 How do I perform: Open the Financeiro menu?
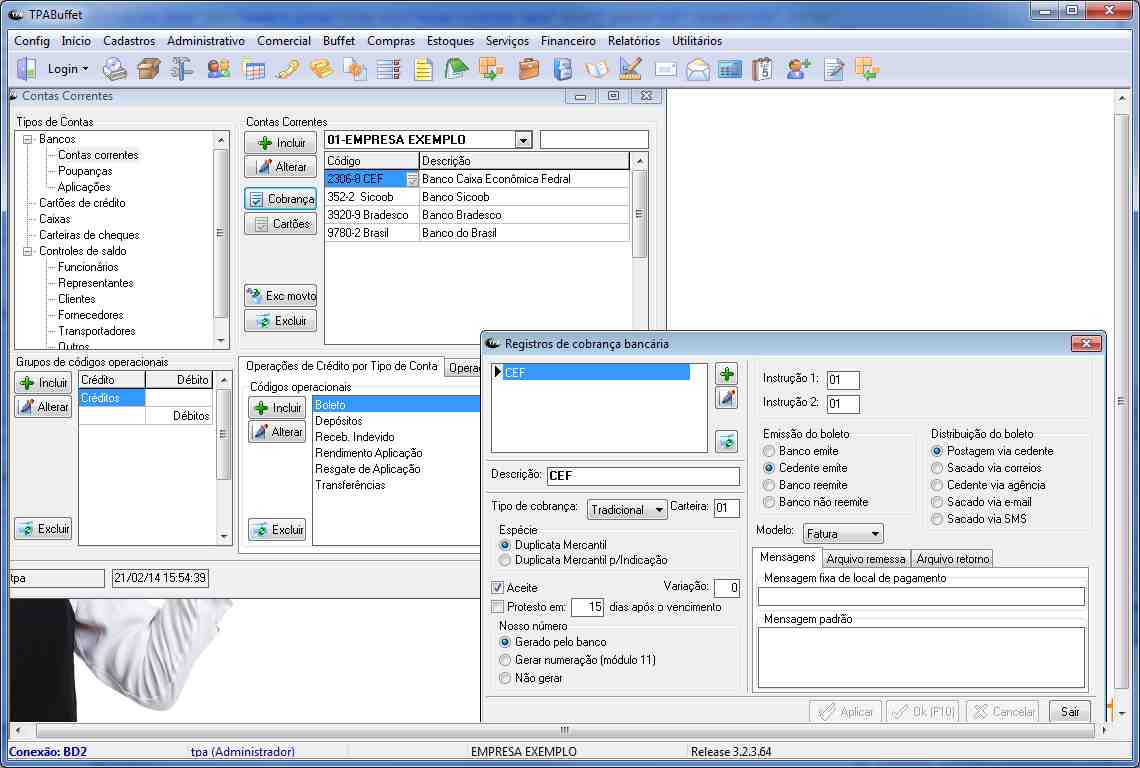(x=568, y=41)
